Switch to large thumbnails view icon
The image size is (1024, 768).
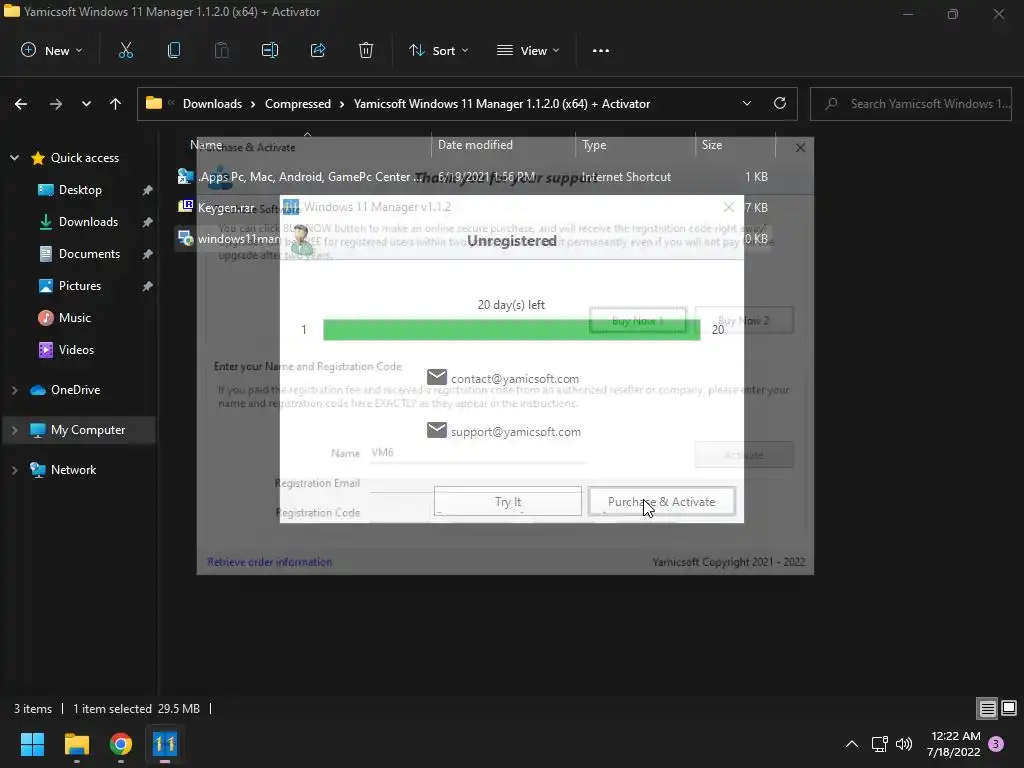1009,708
